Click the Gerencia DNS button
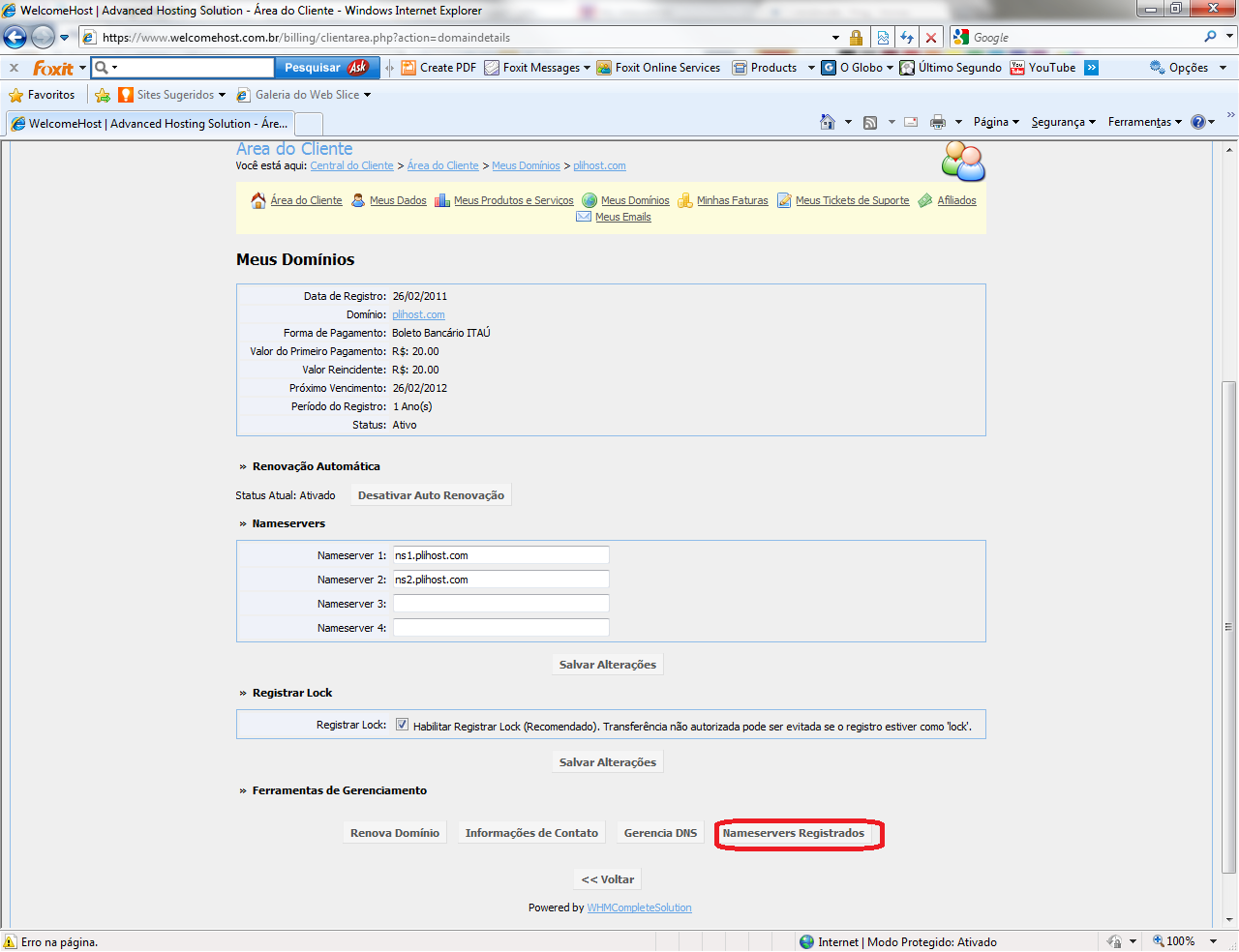This screenshot has width=1239, height=952. tap(660, 833)
